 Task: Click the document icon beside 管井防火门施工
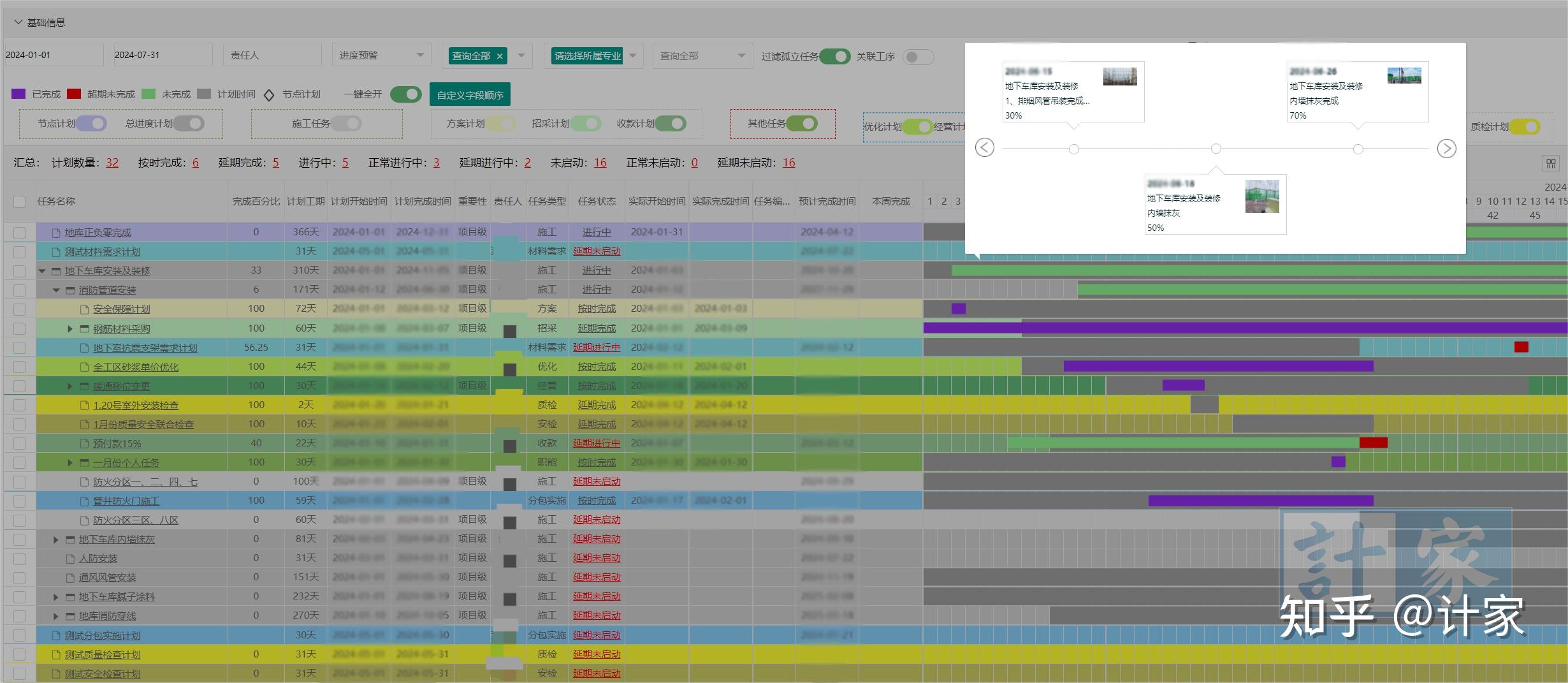coord(84,501)
